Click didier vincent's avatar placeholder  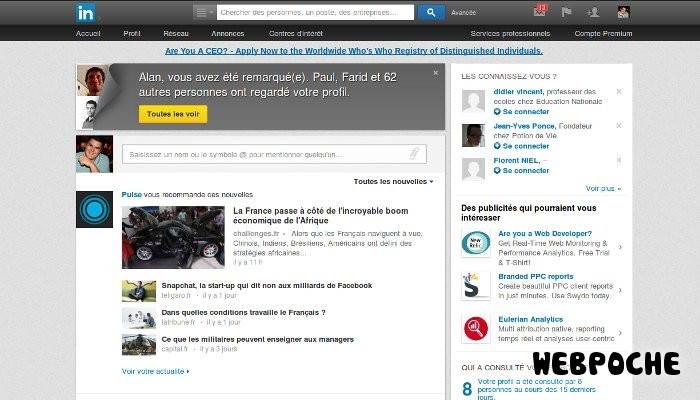(x=473, y=101)
